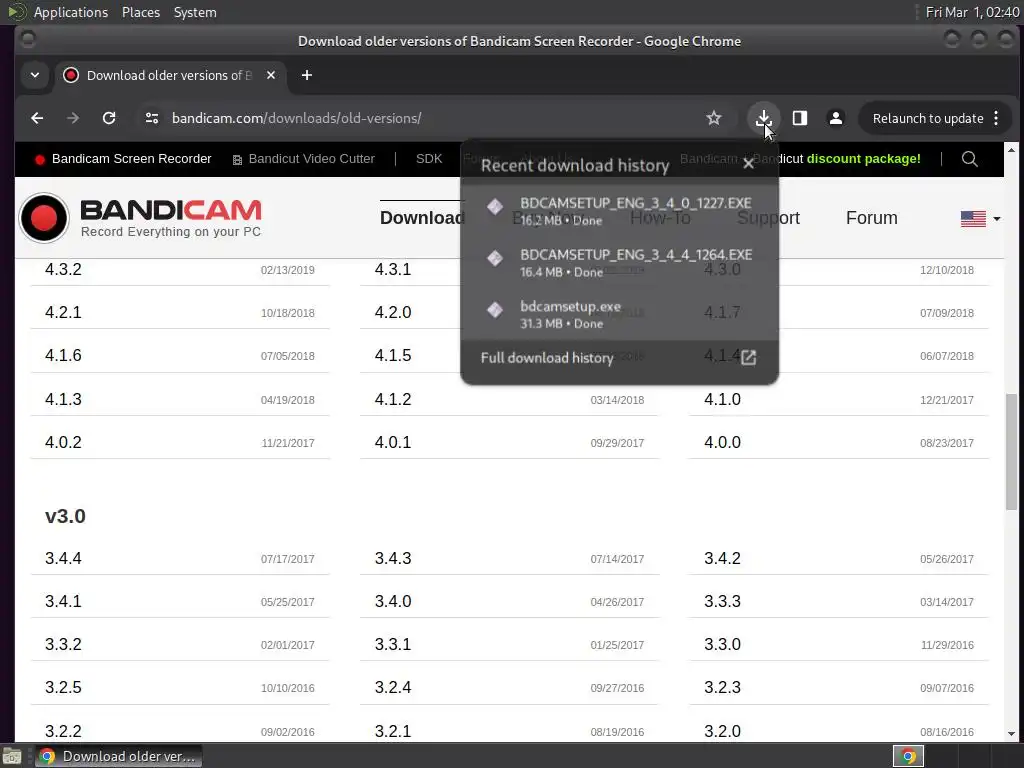Download version 4.2.1
The width and height of the screenshot is (1024, 768).
pos(63,312)
